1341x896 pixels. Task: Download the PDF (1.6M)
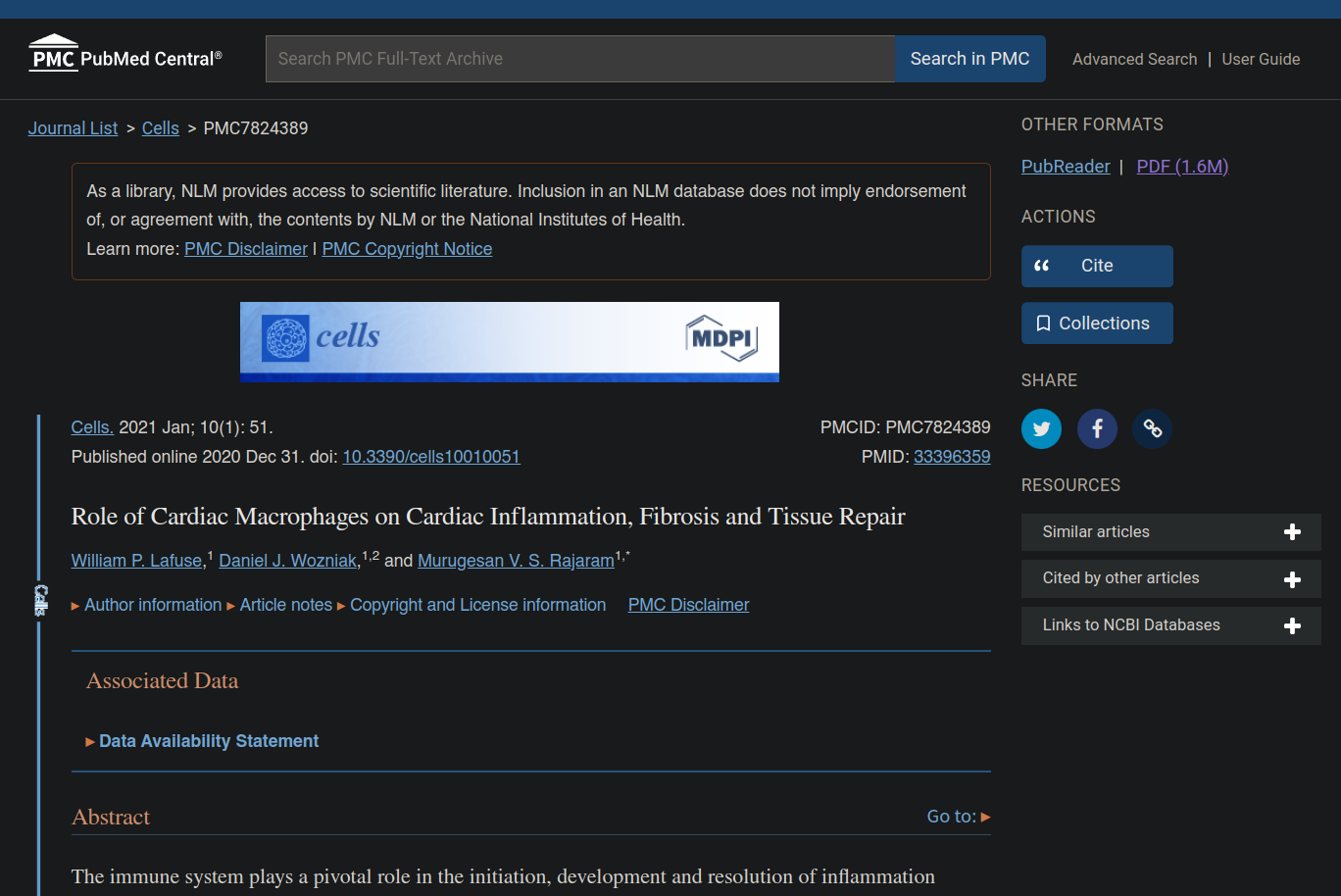pyautogui.click(x=1182, y=167)
